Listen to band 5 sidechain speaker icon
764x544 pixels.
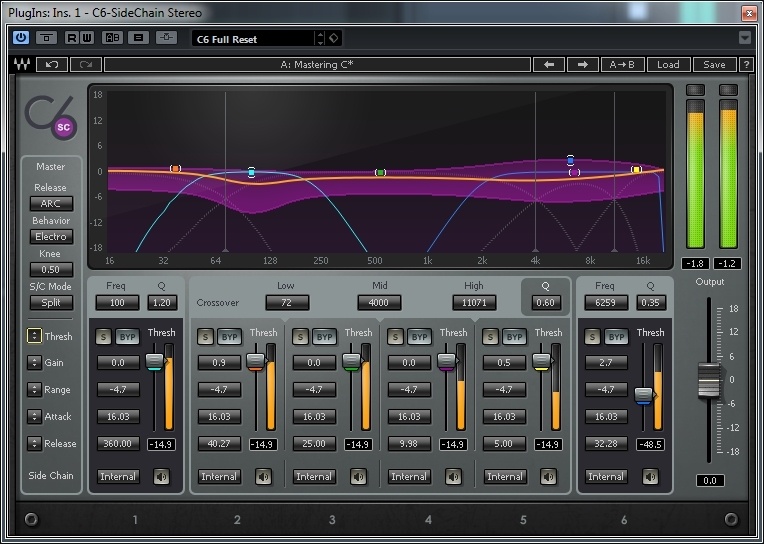point(549,476)
